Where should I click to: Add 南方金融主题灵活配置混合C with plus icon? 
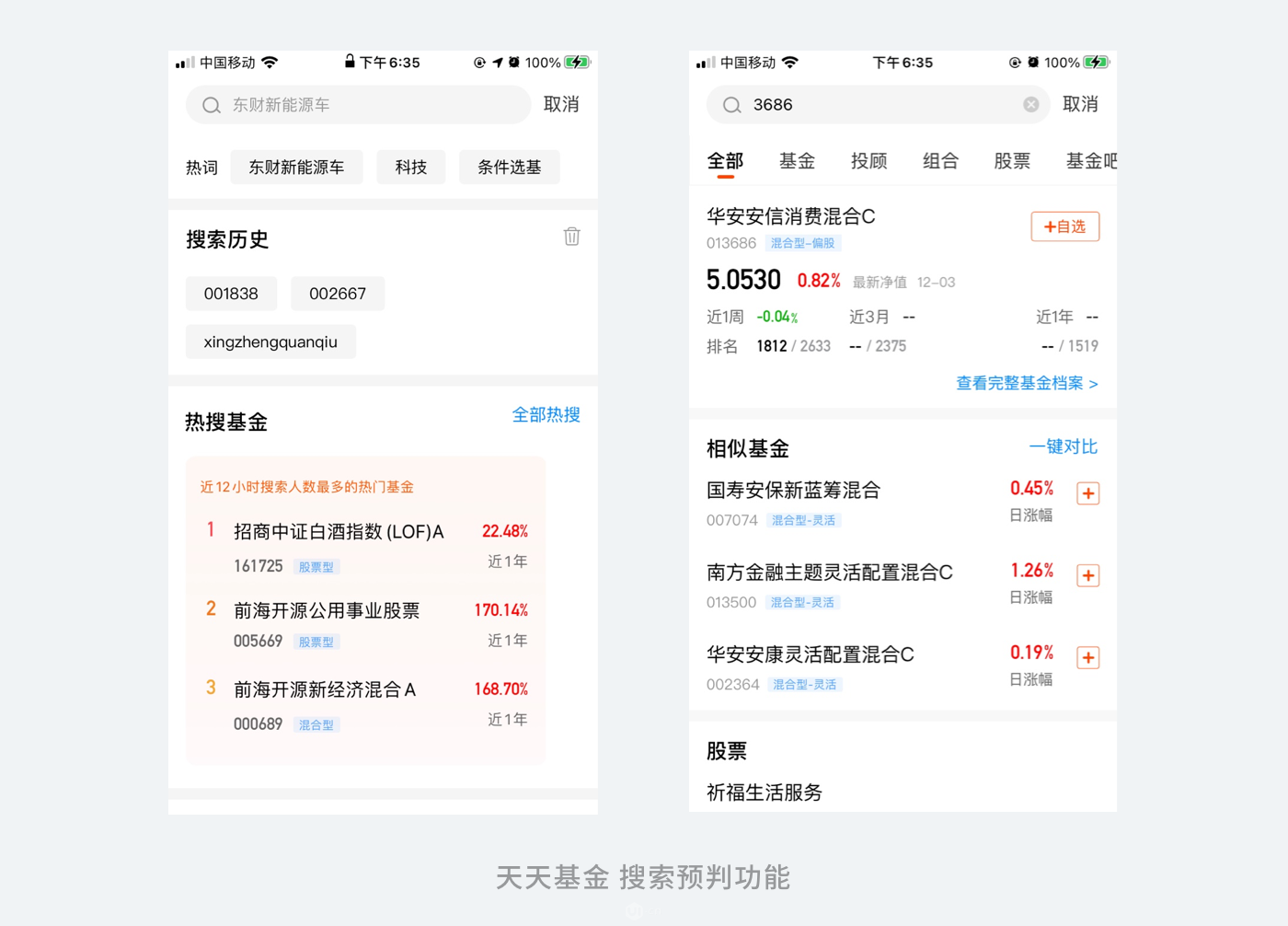(x=1087, y=575)
